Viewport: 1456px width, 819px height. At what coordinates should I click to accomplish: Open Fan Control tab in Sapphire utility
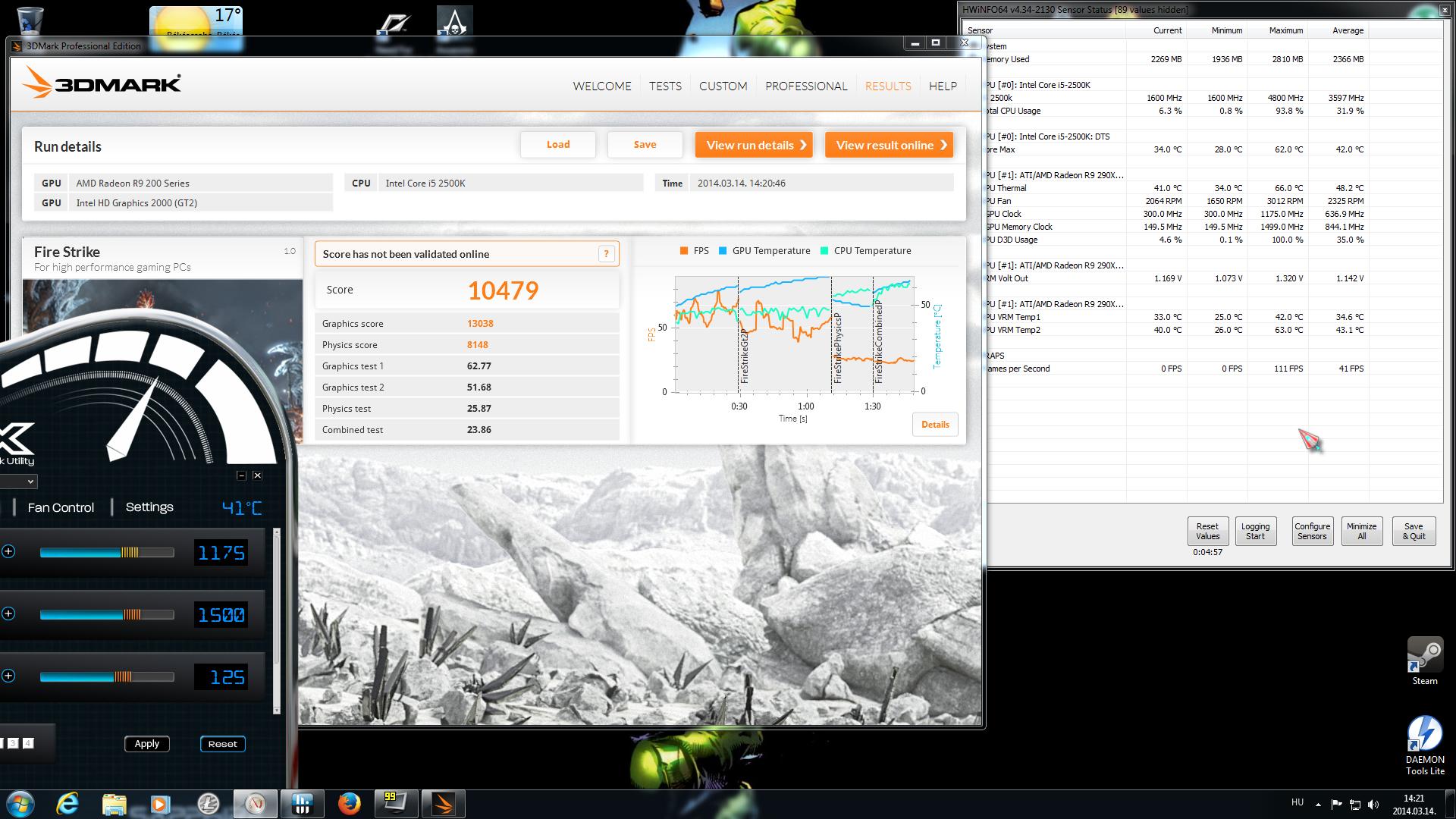coord(61,507)
